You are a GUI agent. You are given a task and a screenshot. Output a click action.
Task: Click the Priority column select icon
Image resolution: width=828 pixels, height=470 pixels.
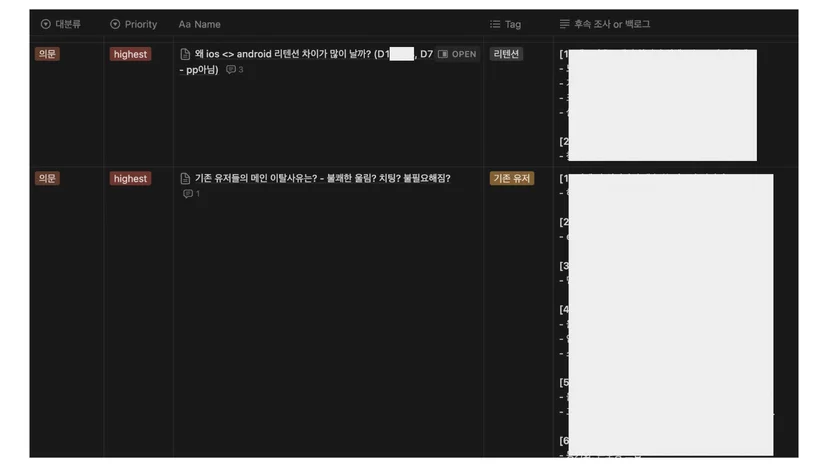coord(115,24)
